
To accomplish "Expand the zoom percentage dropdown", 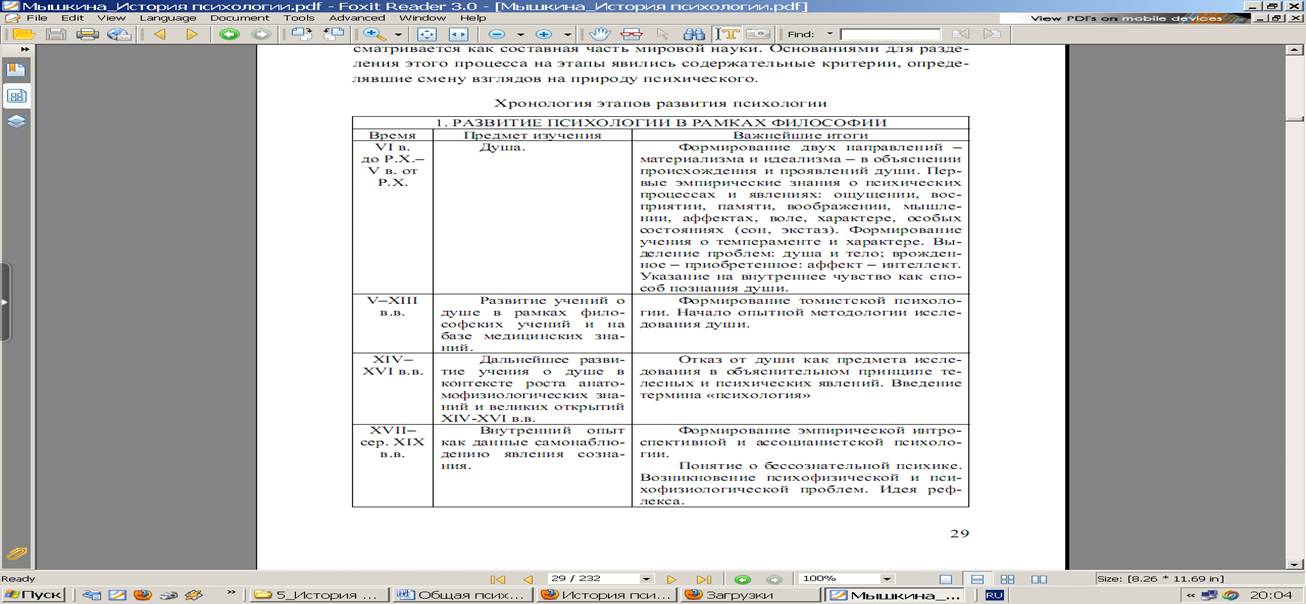I will coord(886,579).
